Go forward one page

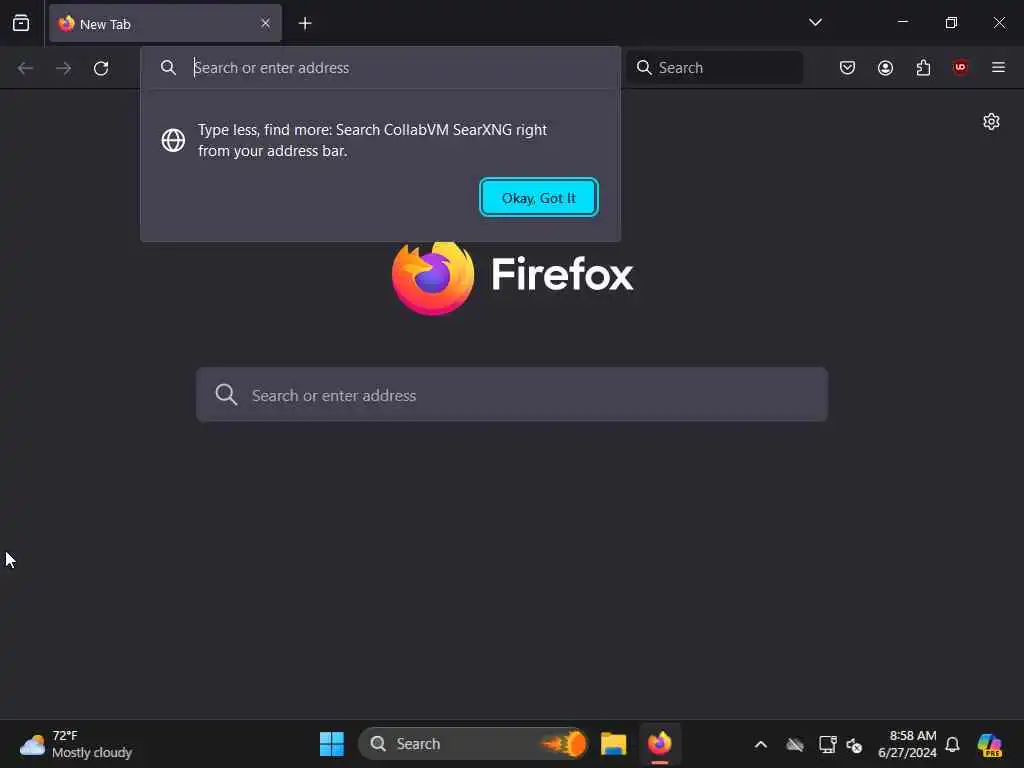(x=63, y=68)
